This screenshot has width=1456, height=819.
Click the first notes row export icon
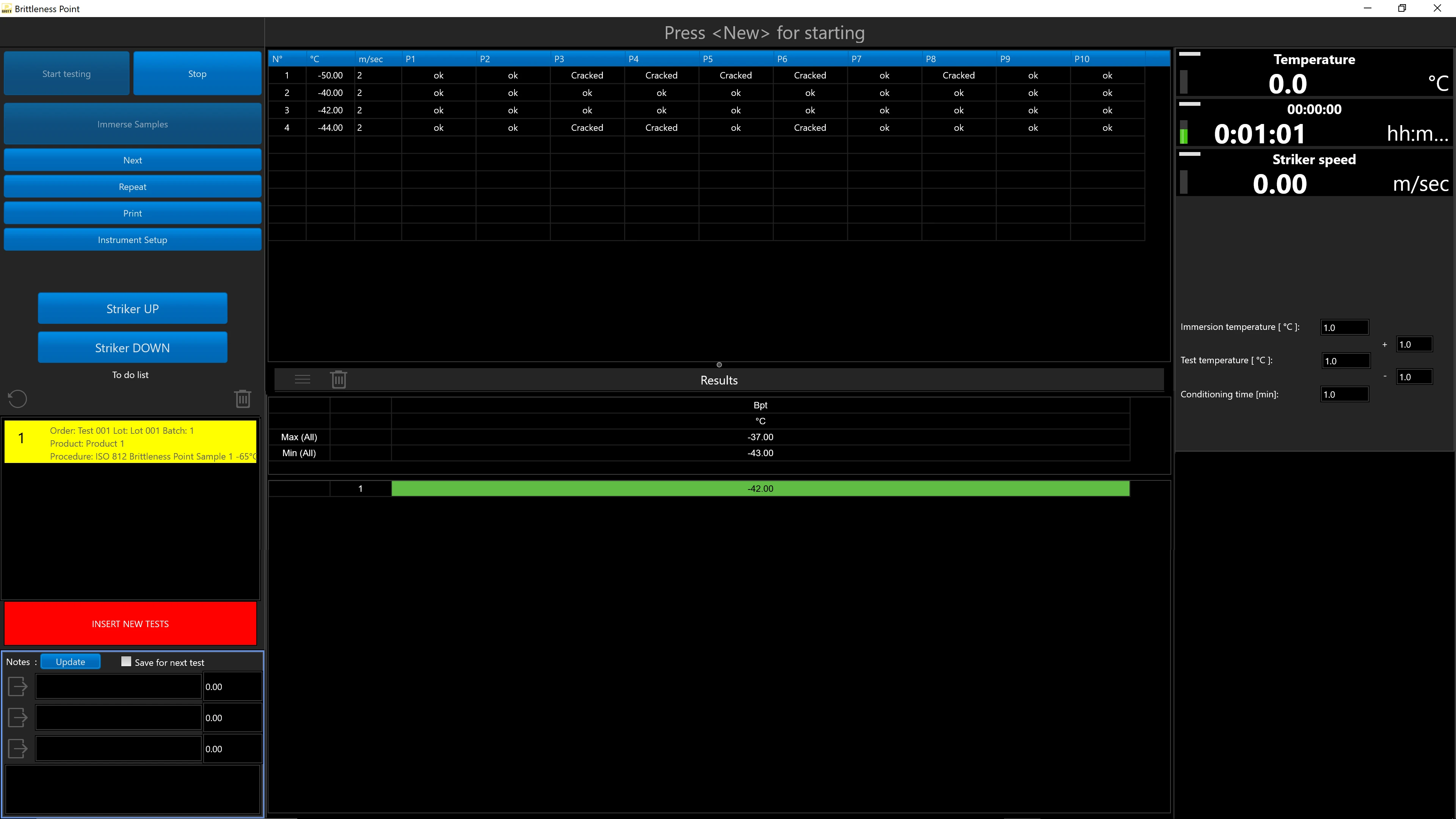[17, 686]
